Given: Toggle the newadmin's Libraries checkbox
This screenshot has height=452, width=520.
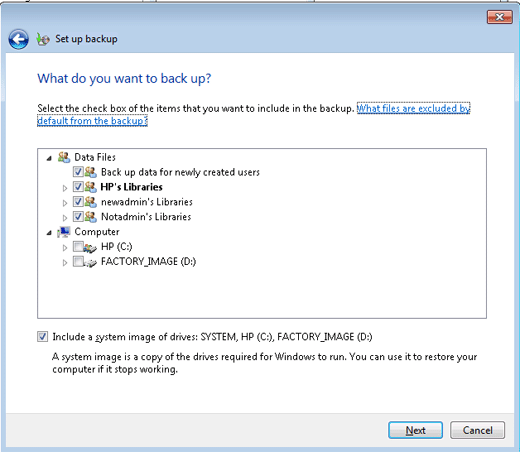Looking at the screenshot, I should click(78, 202).
